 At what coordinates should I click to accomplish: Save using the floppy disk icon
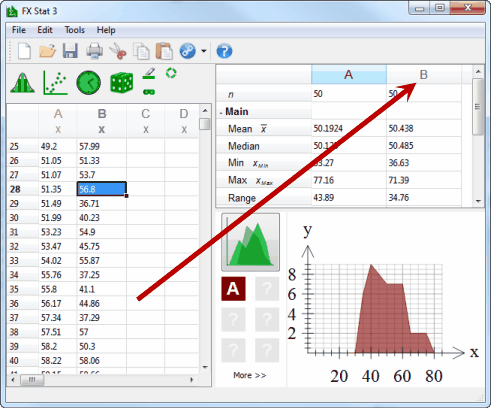coord(70,51)
